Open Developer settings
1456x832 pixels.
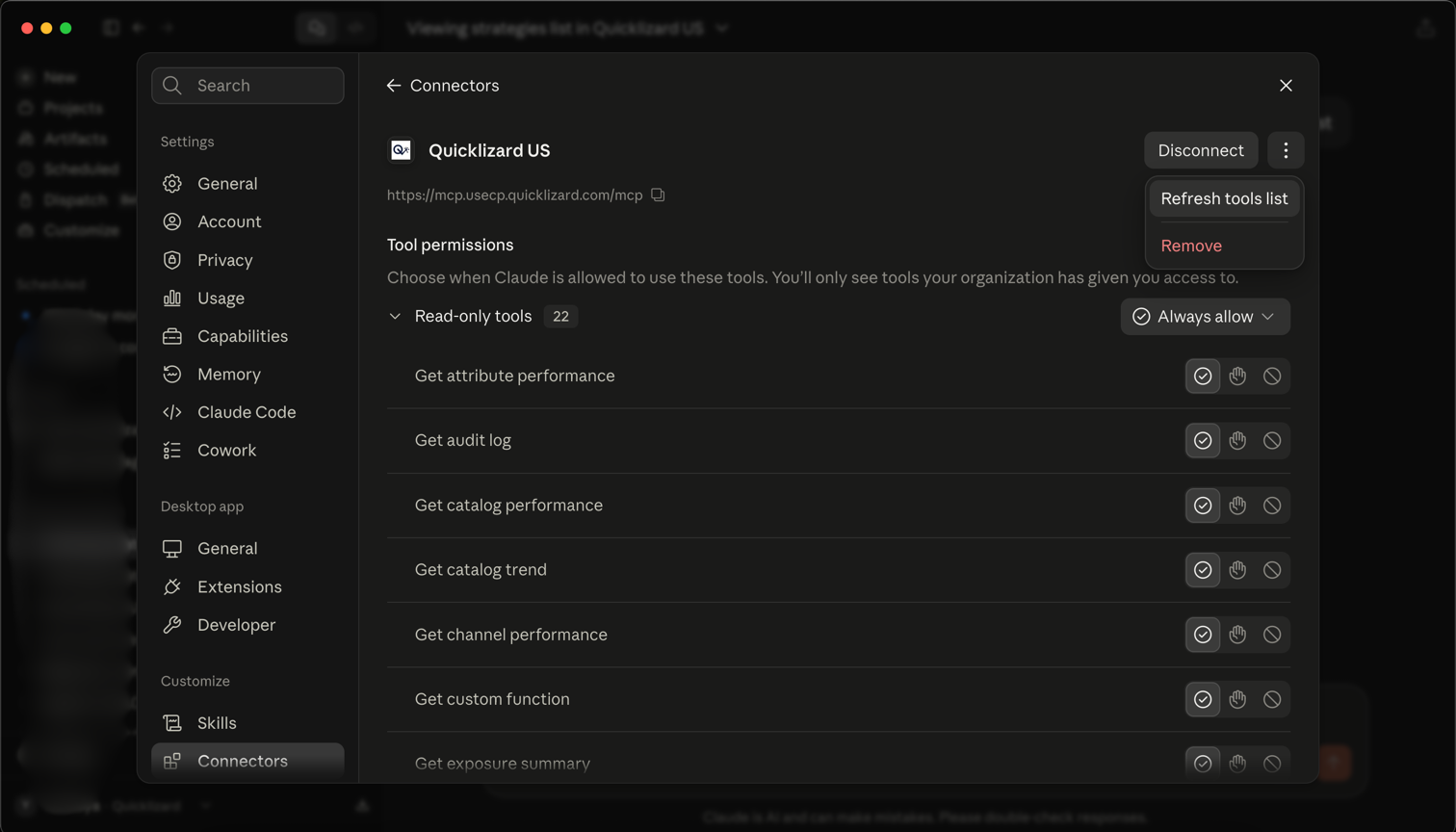coord(247,625)
